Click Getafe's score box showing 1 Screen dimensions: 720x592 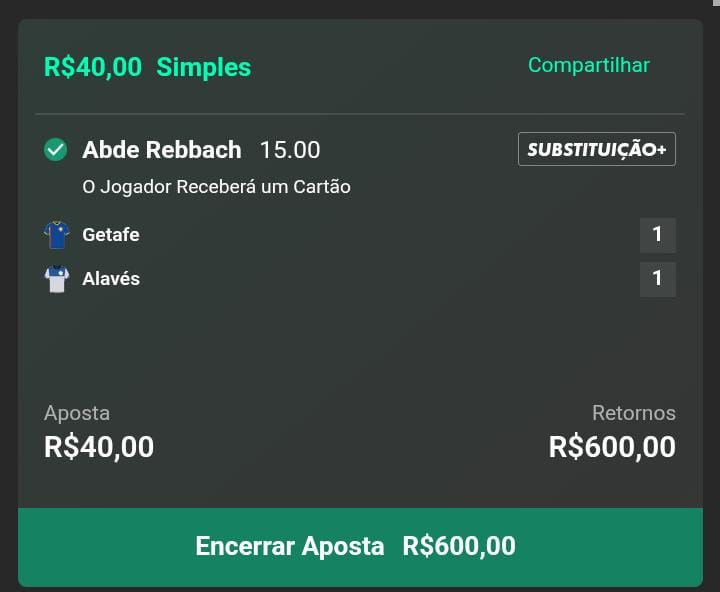(657, 235)
